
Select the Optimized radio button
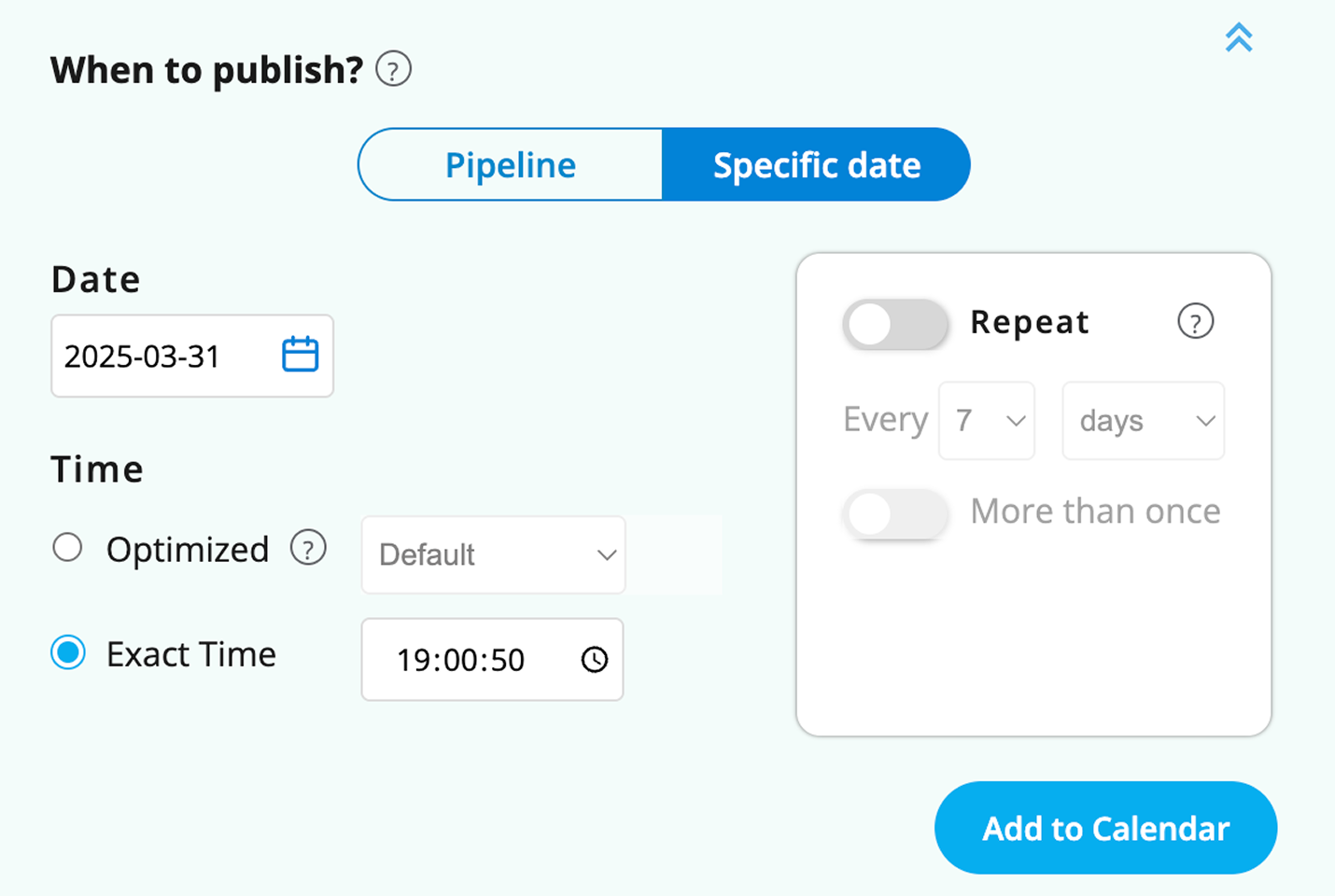tap(67, 548)
